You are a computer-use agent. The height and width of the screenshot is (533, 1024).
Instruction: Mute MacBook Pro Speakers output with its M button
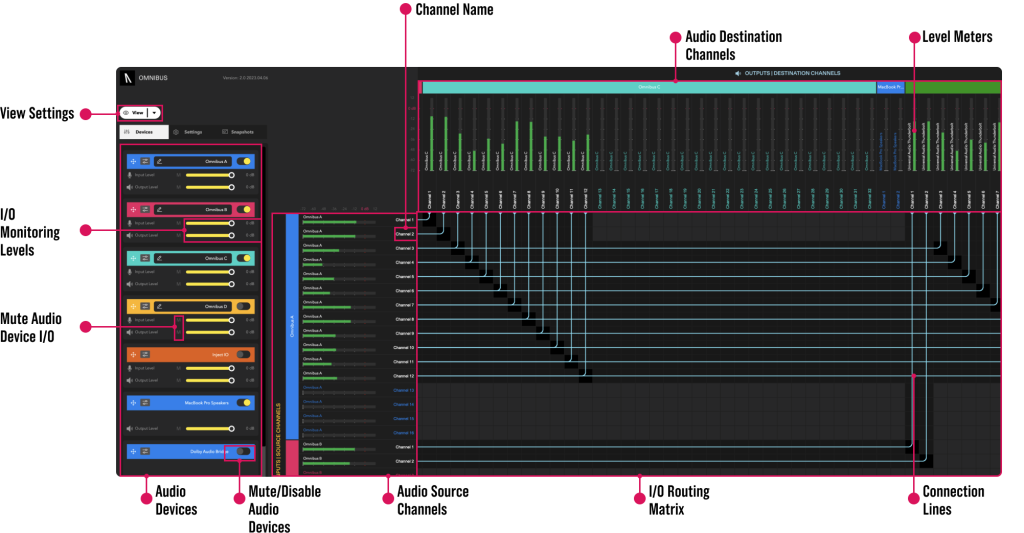pos(179,428)
